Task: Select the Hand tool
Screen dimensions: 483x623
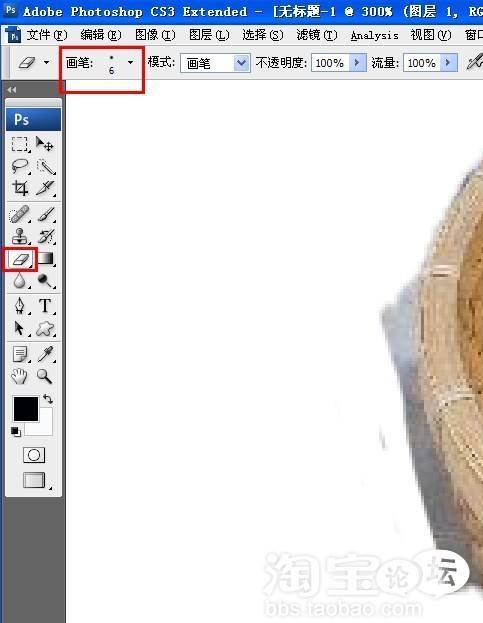Action: [19, 376]
